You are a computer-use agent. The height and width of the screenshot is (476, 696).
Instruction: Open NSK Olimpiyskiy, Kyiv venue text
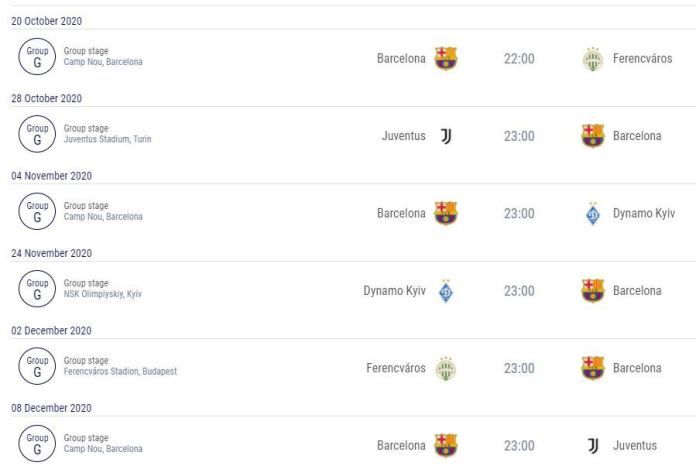[x=103, y=294]
